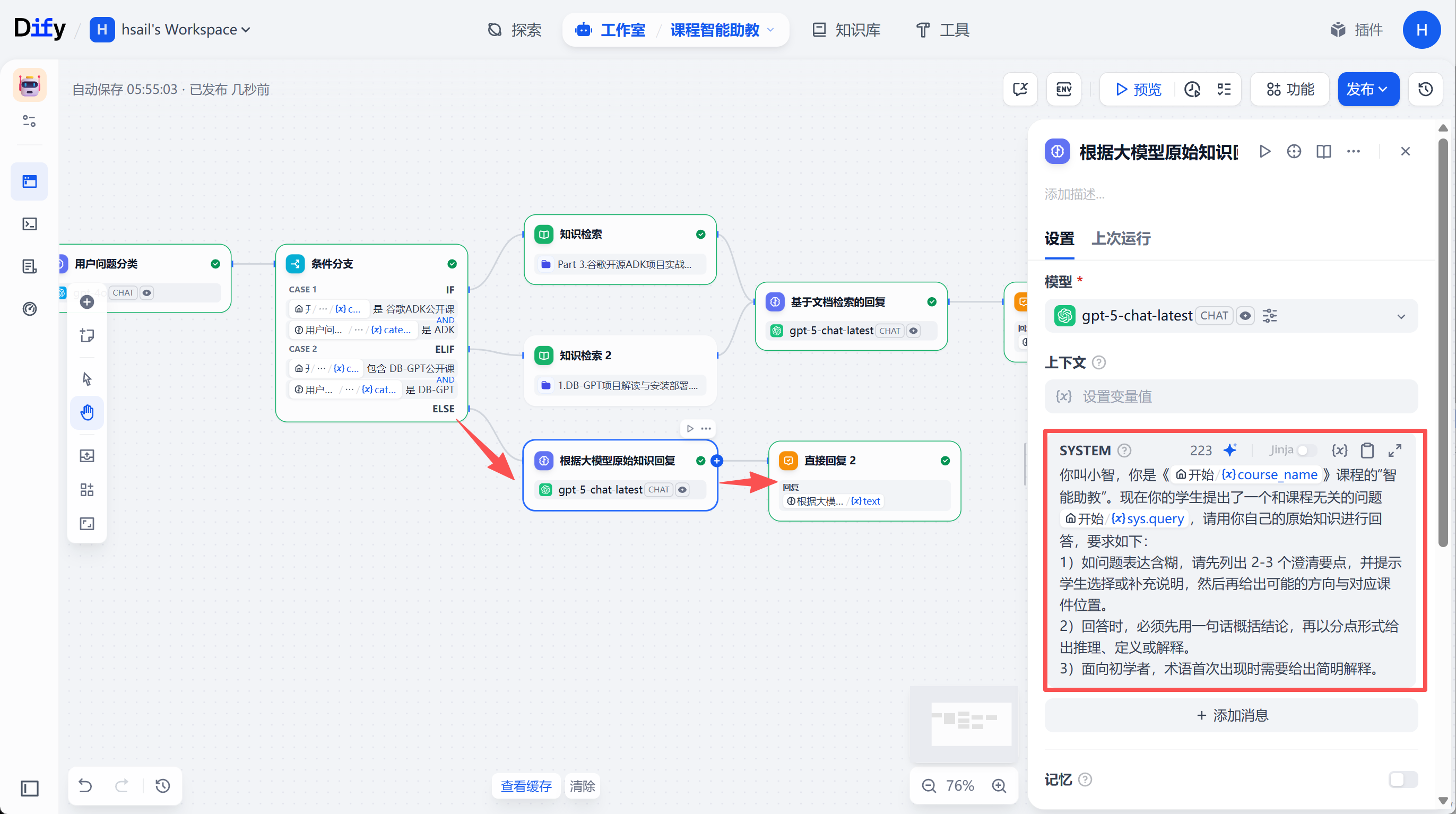Enable the 记忆 memory toggle

(1402, 780)
